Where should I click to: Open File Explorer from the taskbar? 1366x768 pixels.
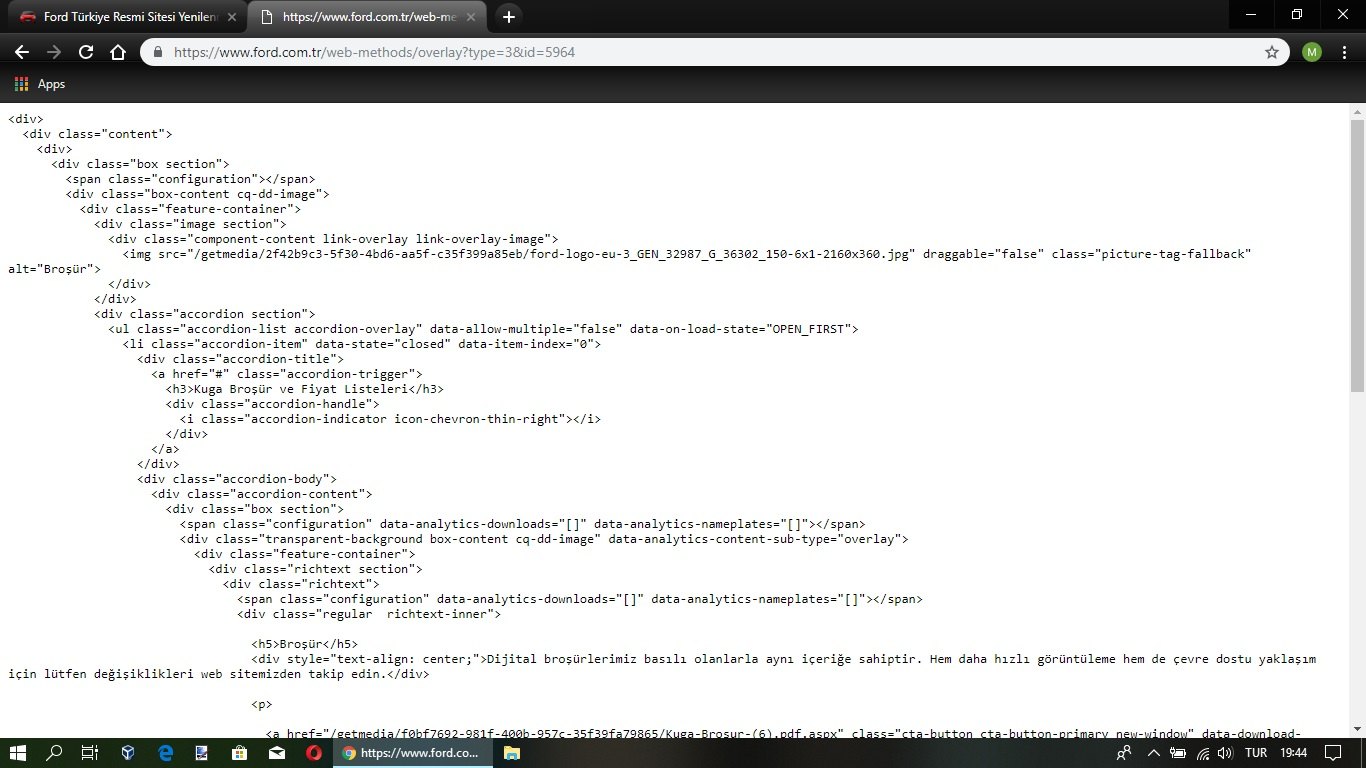(511, 753)
